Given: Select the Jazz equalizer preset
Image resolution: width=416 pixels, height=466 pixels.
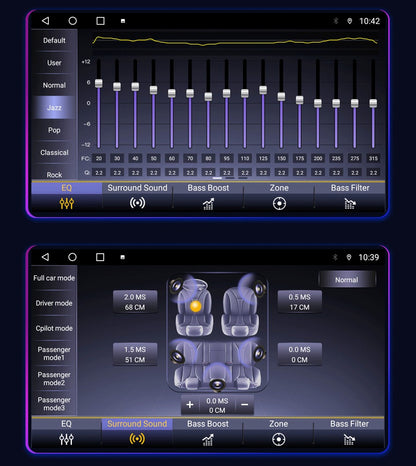Looking at the screenshot, I should (54, 107).
